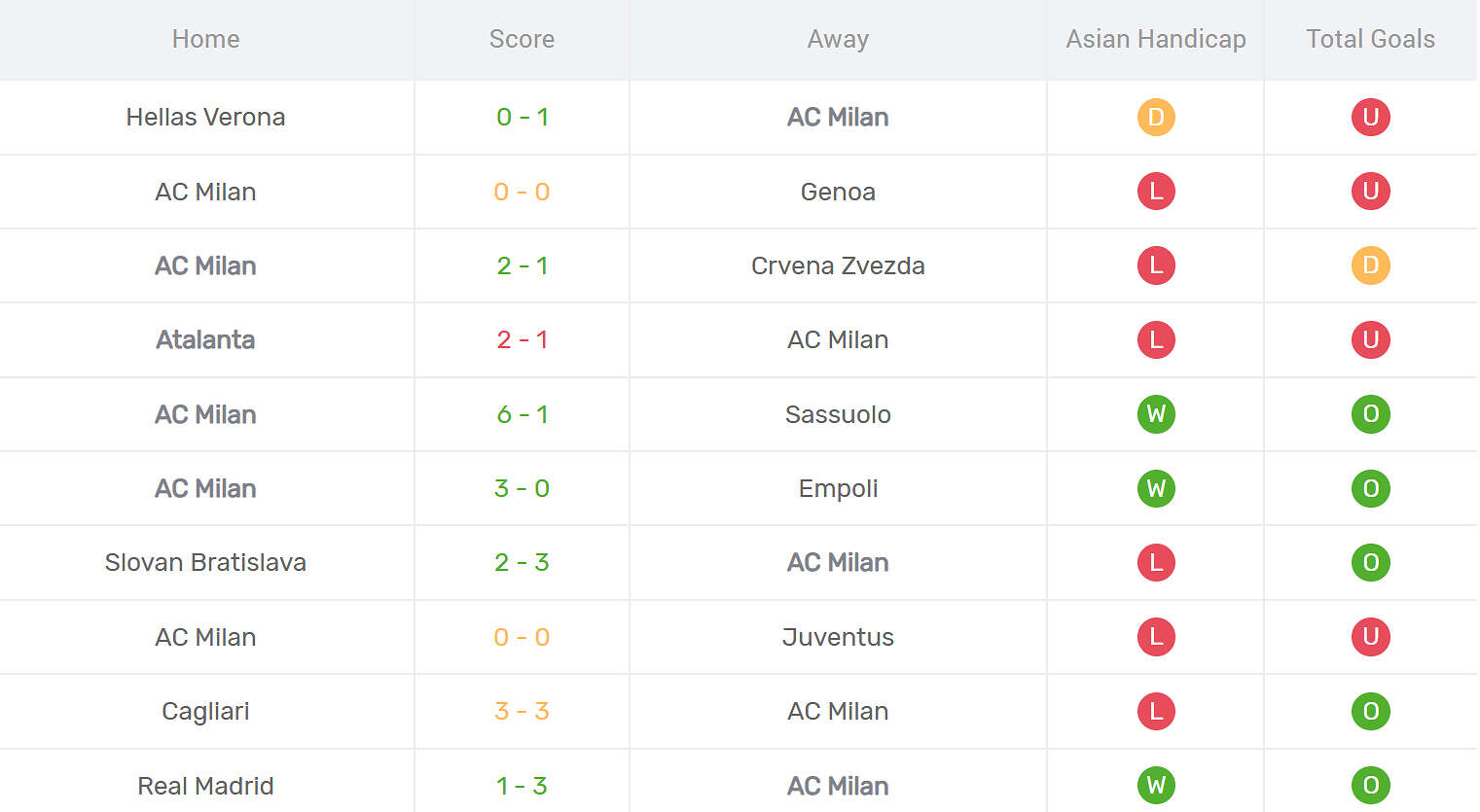Click the Under badge in the Genoa row
This screenshot has height=812, width=1480.
tap(1370, 192)
